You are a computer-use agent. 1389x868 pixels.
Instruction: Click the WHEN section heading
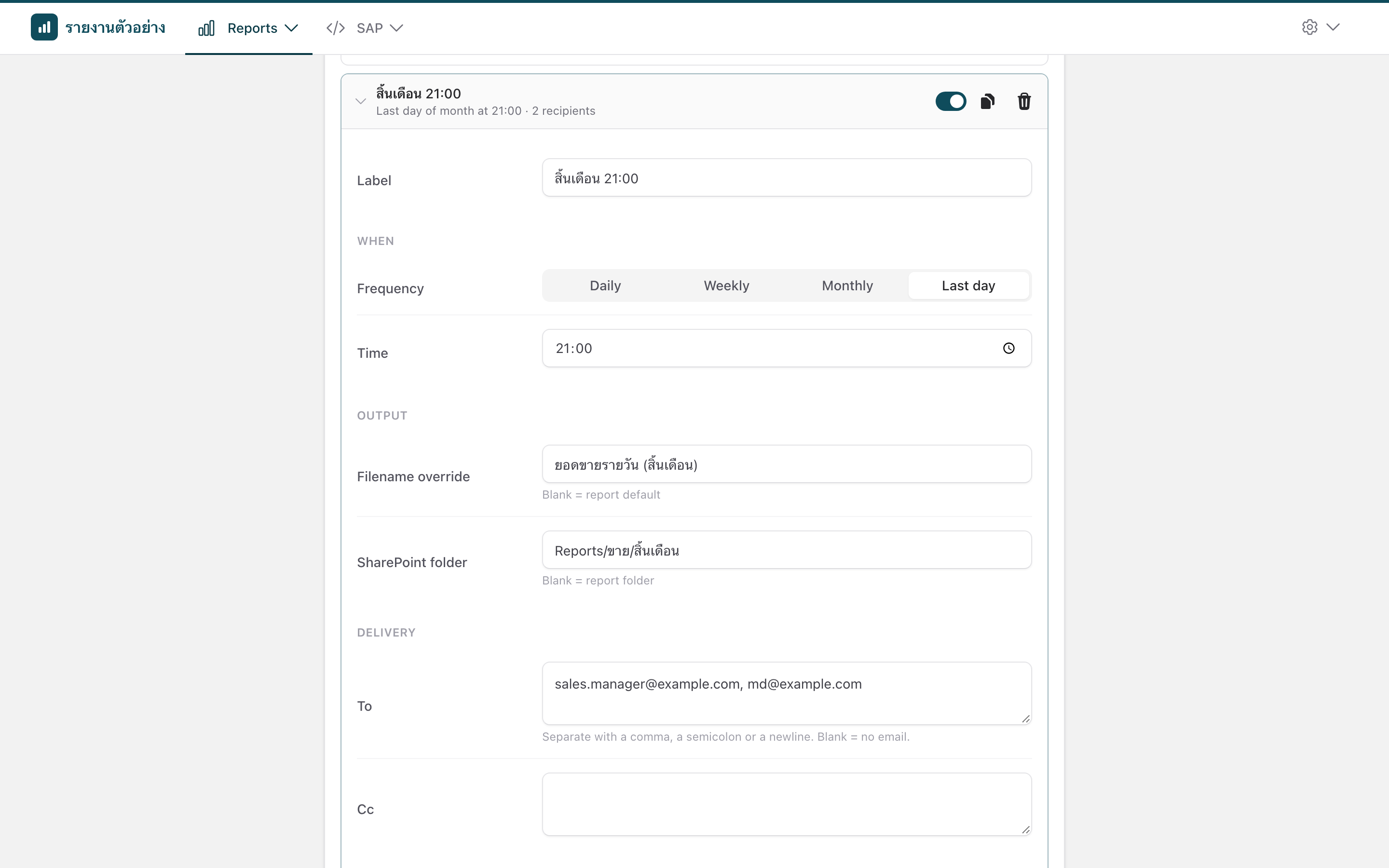point(375,241)
